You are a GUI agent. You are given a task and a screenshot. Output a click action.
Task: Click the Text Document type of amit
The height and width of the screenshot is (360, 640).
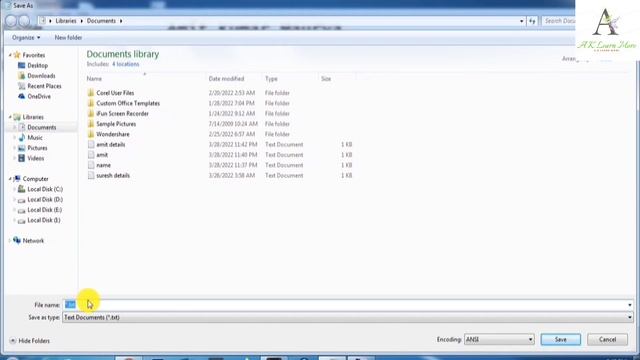click(x=284, y=155)
